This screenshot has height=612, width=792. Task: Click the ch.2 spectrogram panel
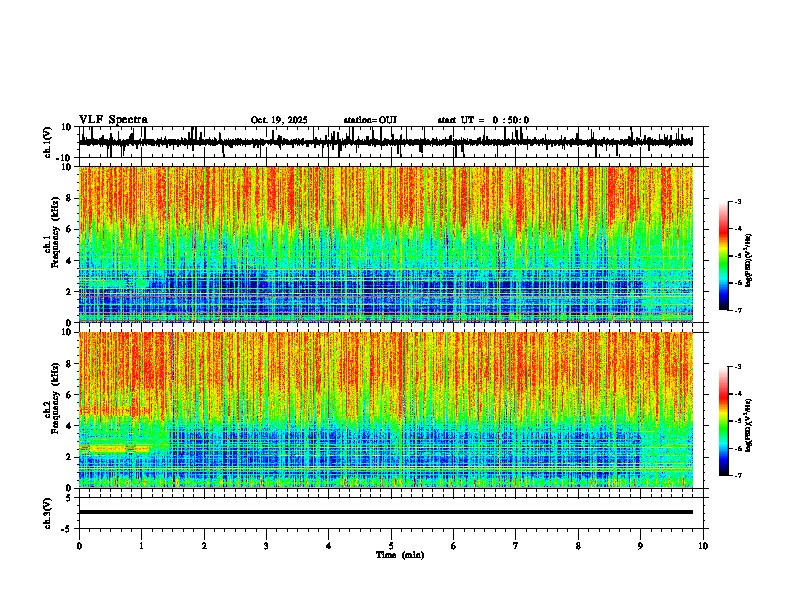pos(386,410)
